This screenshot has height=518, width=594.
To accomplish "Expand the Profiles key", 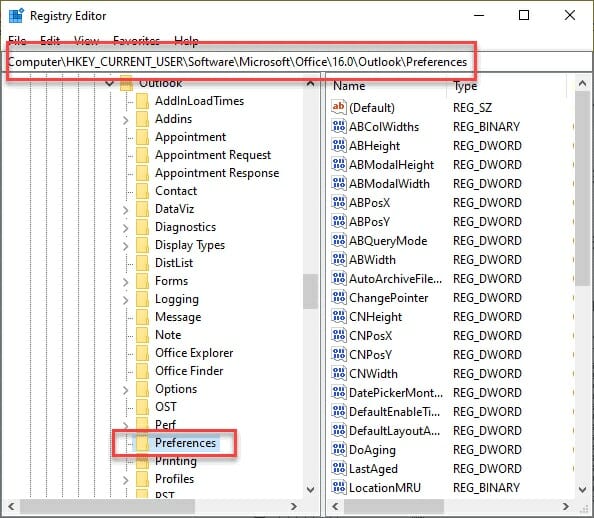I will (126, 480).
